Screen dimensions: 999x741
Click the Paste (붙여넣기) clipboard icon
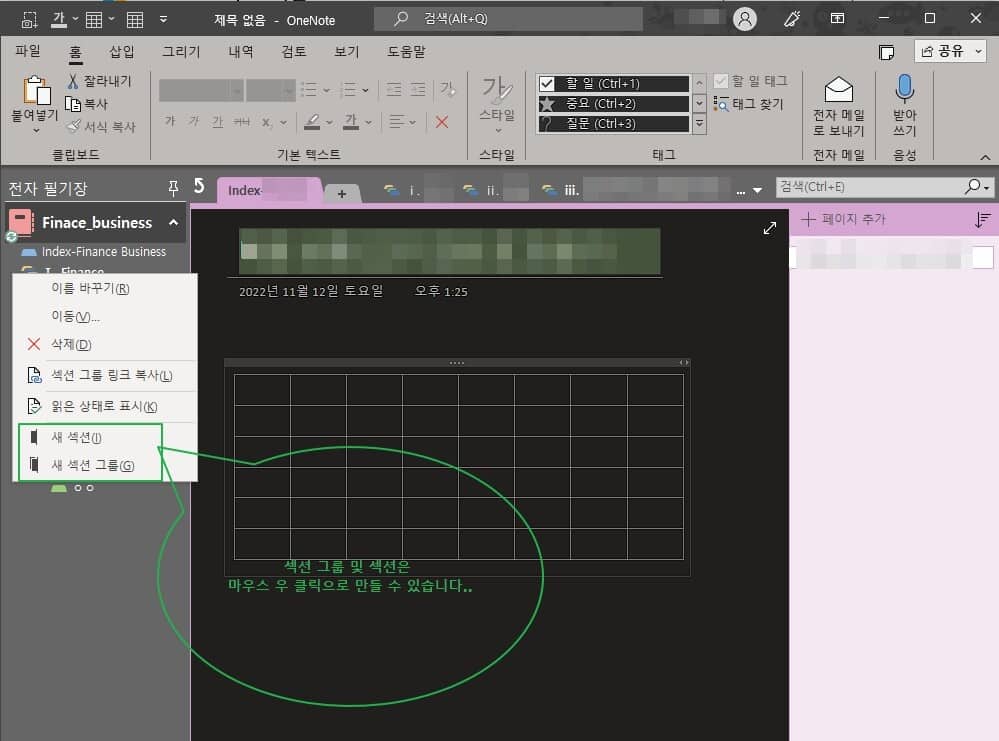click(36, 90)
